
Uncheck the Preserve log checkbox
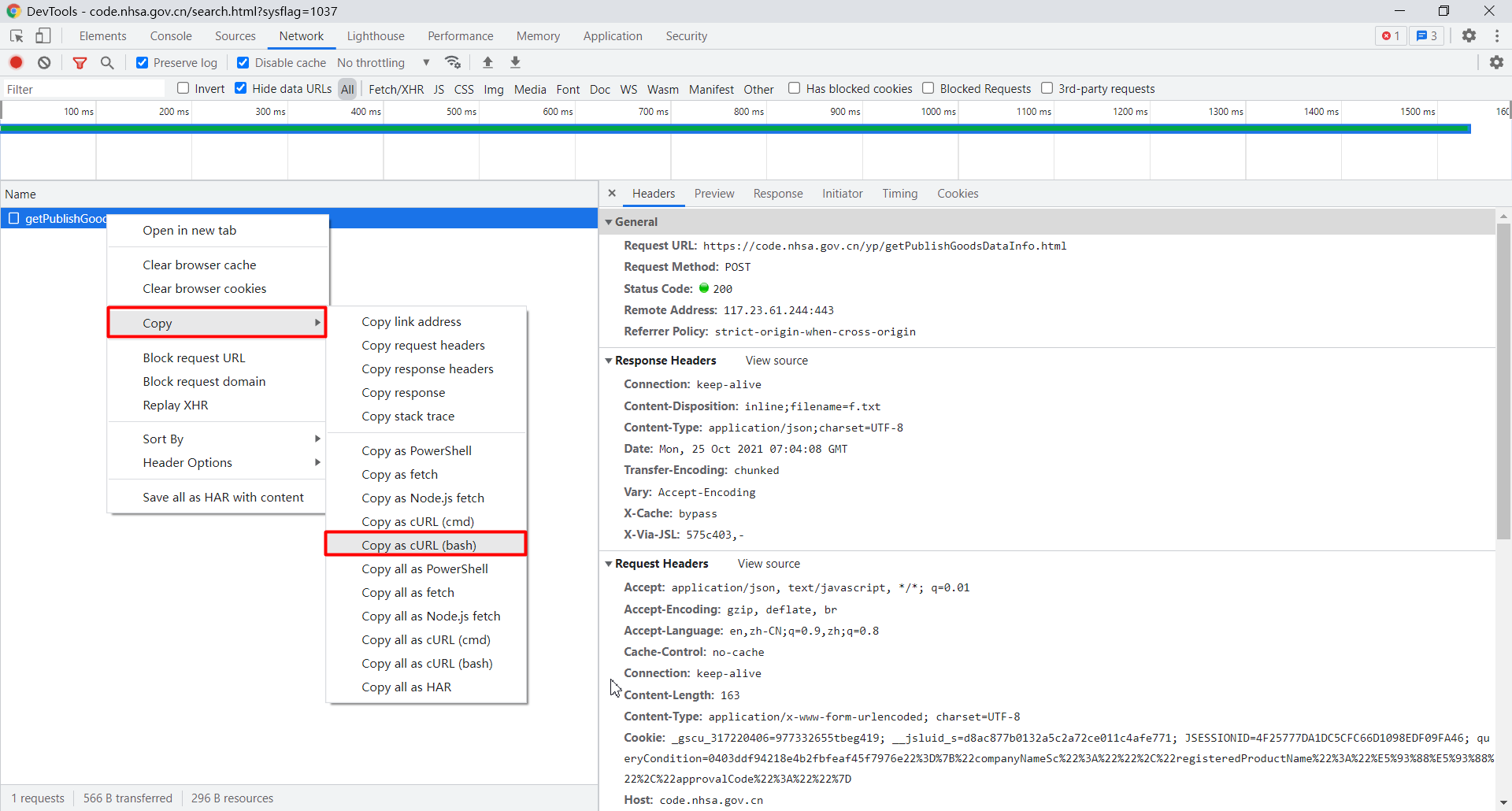tap(142, 62)
